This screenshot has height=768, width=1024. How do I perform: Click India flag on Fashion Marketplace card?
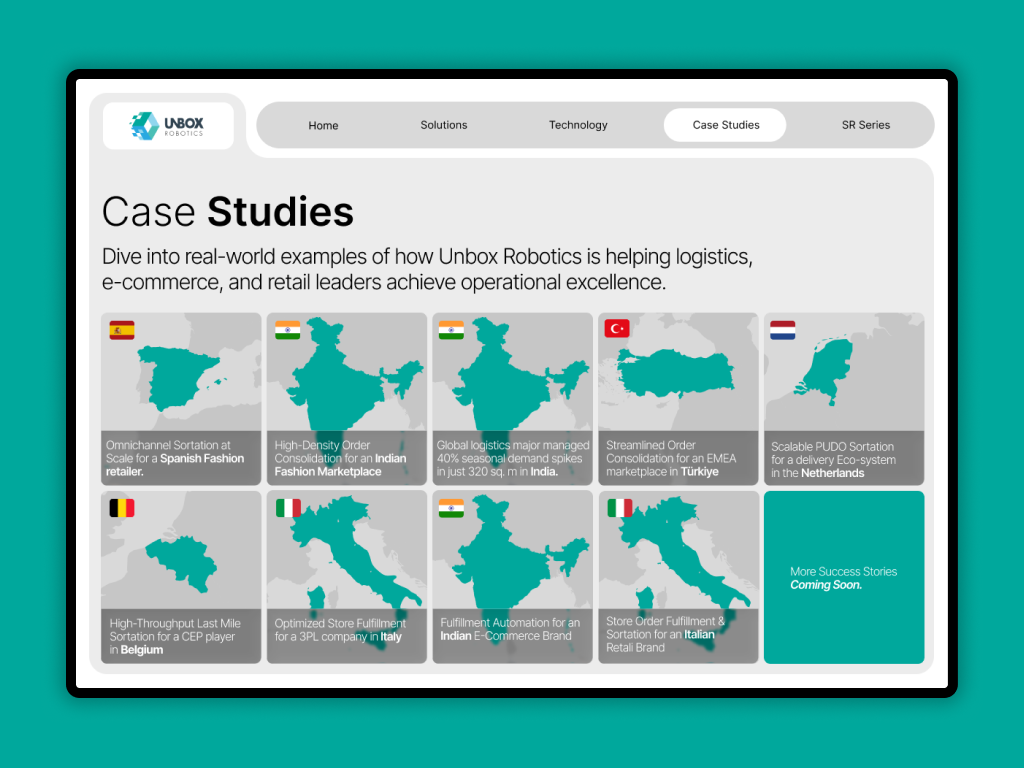coord(288,330)
